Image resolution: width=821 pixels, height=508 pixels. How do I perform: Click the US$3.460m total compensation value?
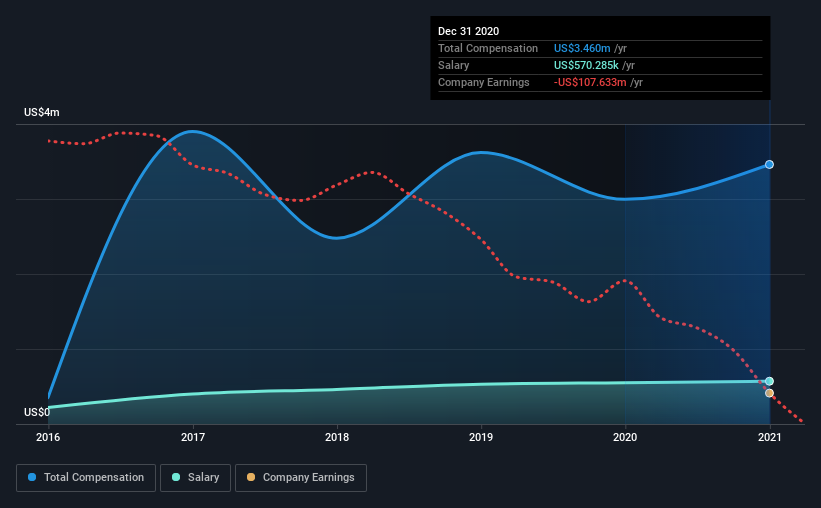coord(582,48)
